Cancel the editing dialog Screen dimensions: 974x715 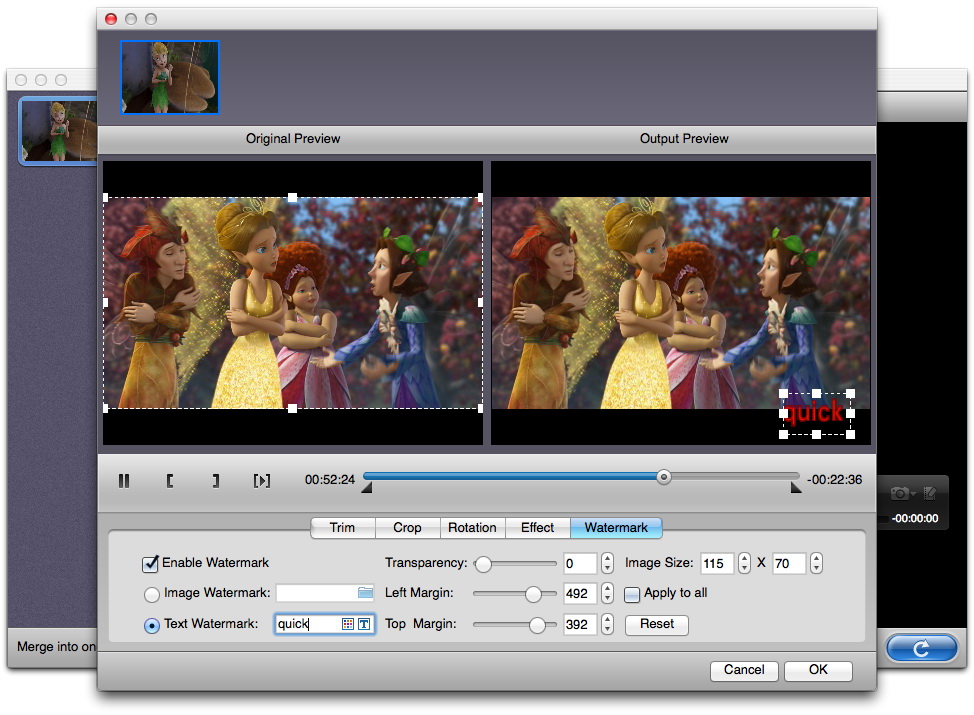(x=744, y=670)
